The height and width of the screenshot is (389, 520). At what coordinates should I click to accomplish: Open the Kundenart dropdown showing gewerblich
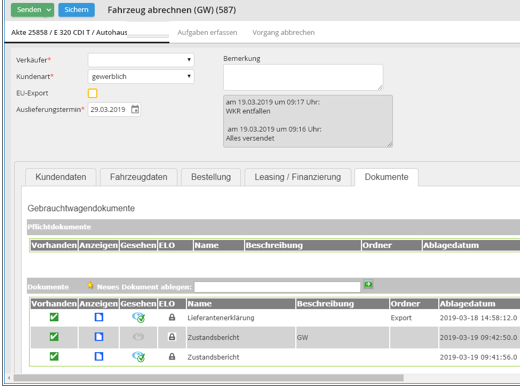click(x=141, y=76)
